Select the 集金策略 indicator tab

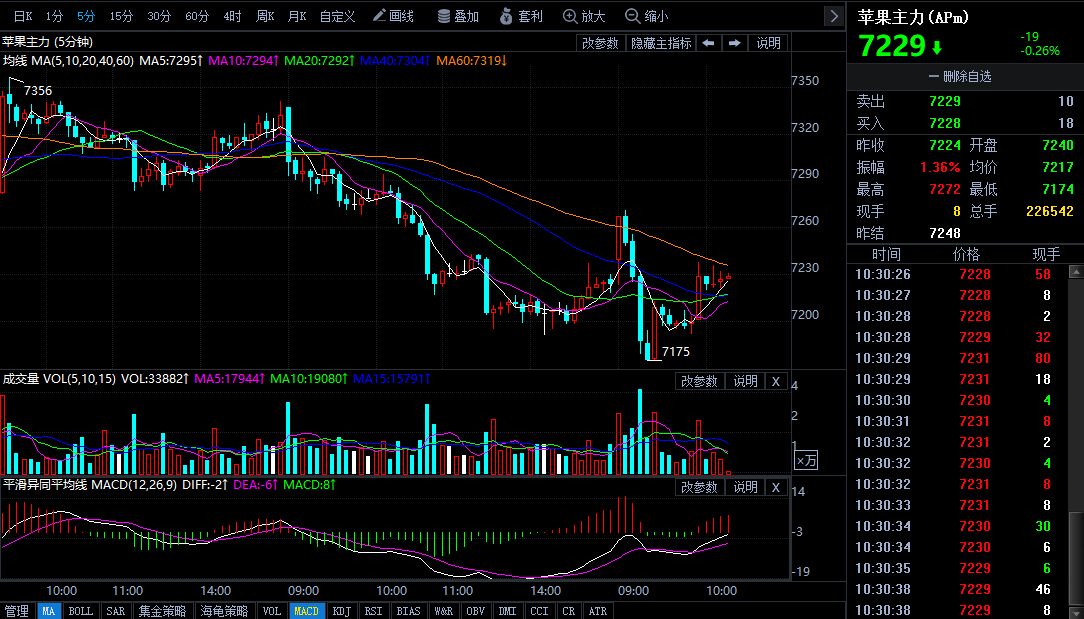(x=162, y=611)
